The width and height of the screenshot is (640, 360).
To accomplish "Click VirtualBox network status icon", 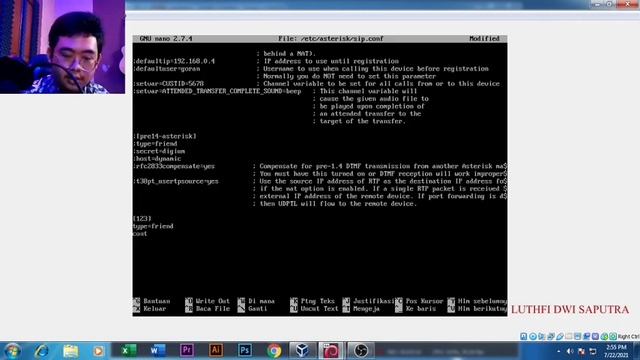I will (x=551, y=336).
